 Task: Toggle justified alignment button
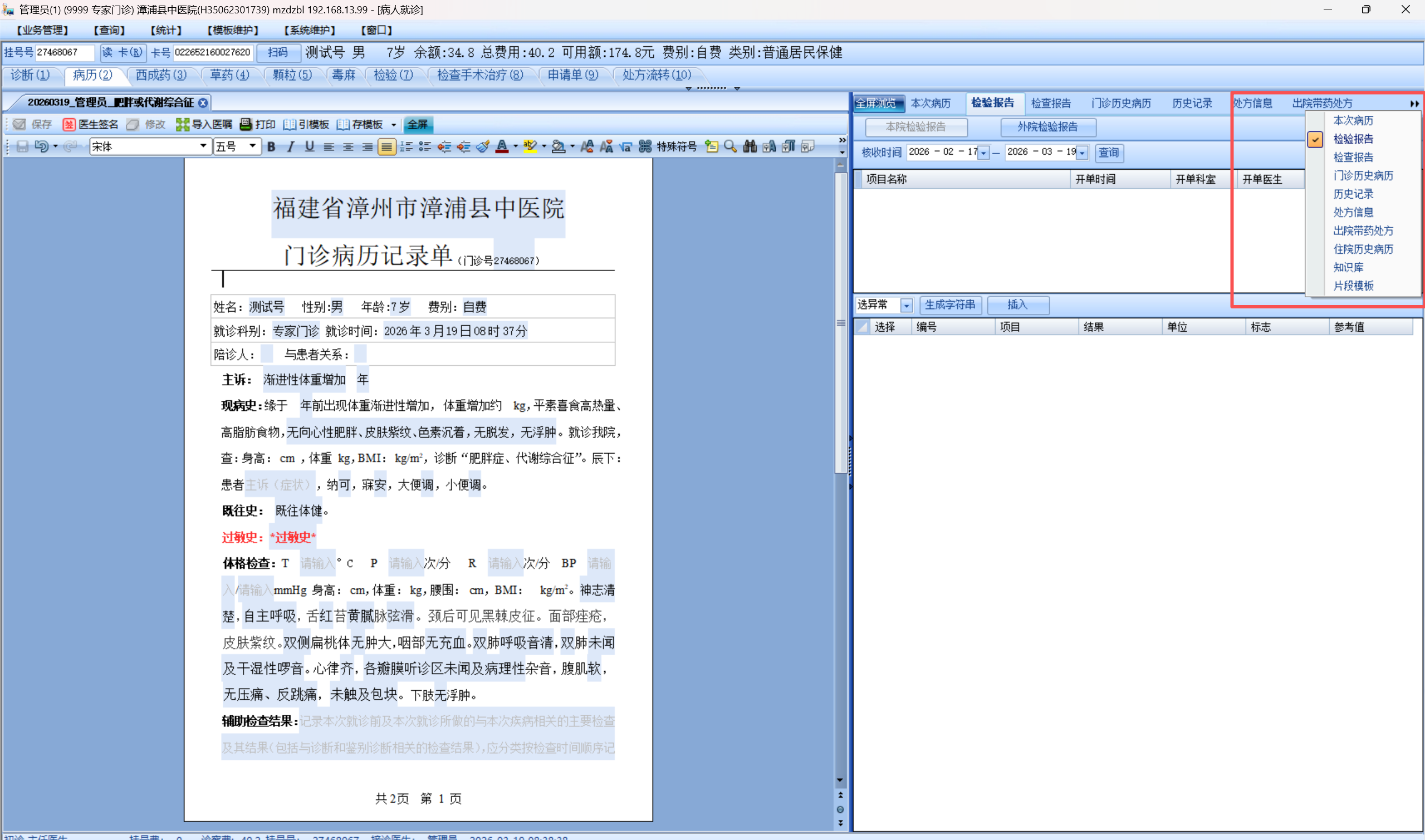[386, 146]
